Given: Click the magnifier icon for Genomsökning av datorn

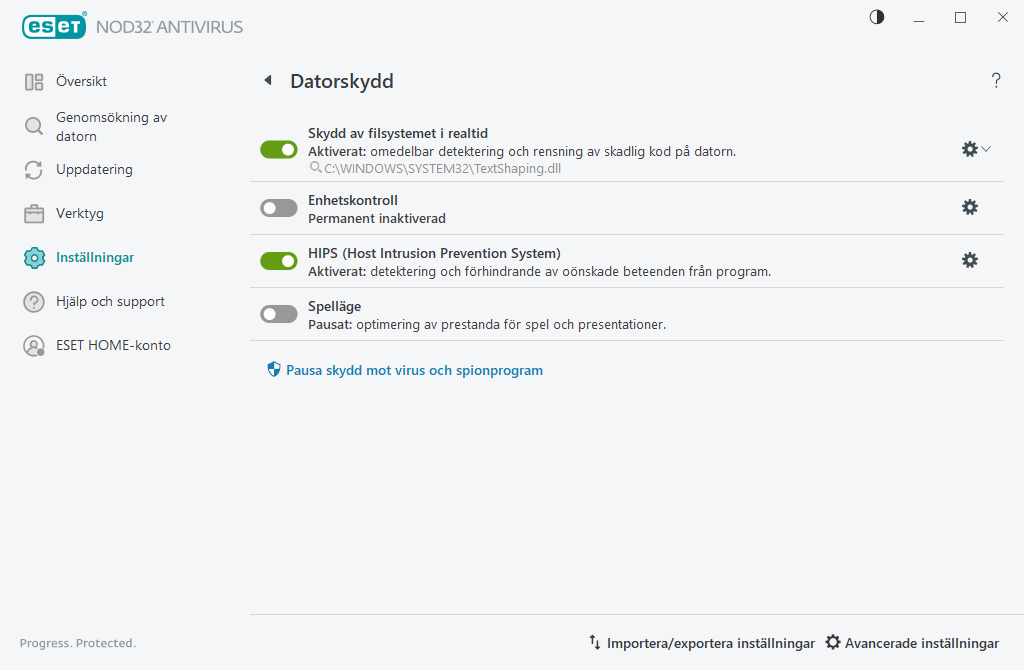Looking at the screenshot, I should tap(34, 126).
